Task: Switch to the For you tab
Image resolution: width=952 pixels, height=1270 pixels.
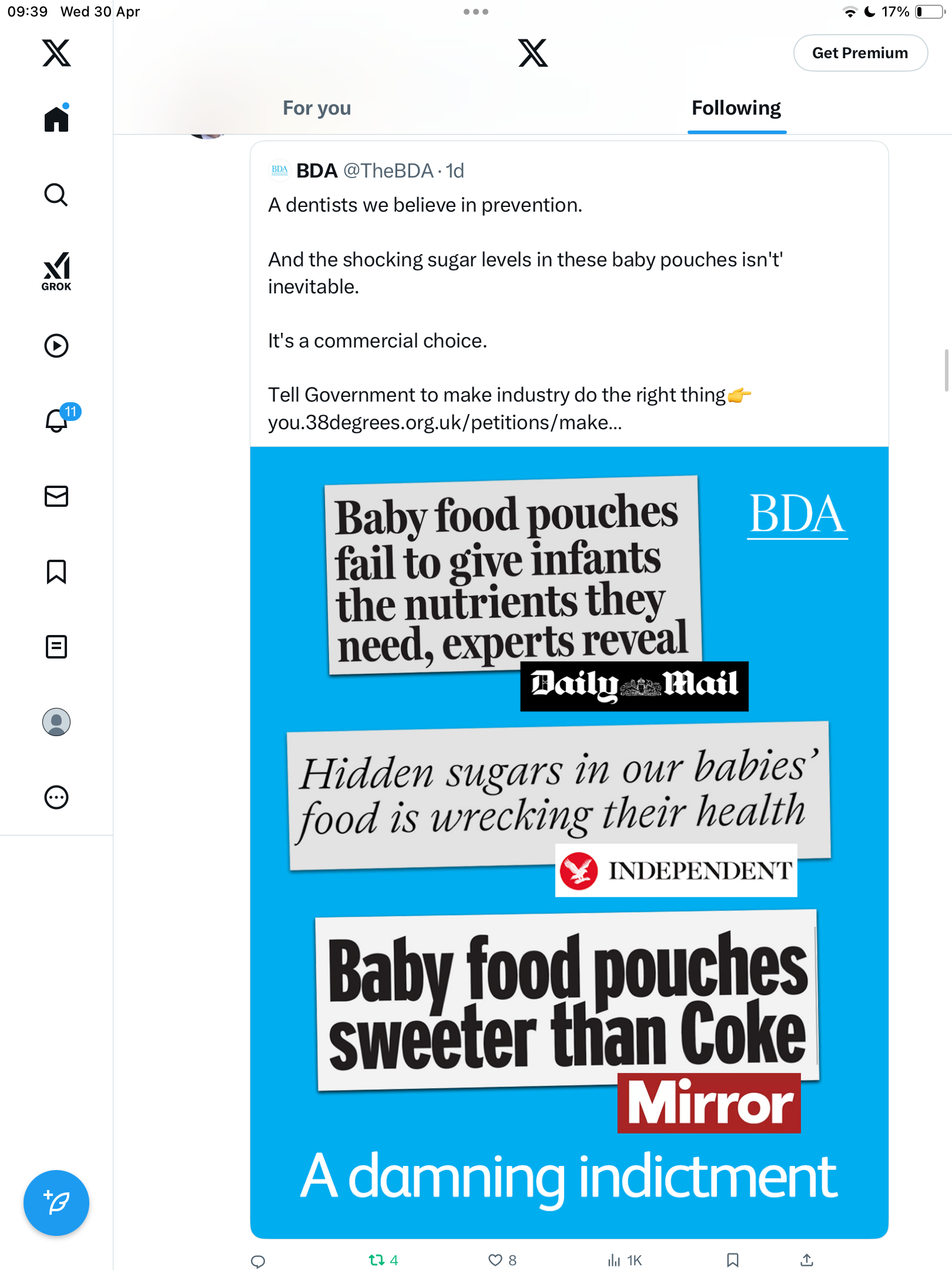Action: 317,108
